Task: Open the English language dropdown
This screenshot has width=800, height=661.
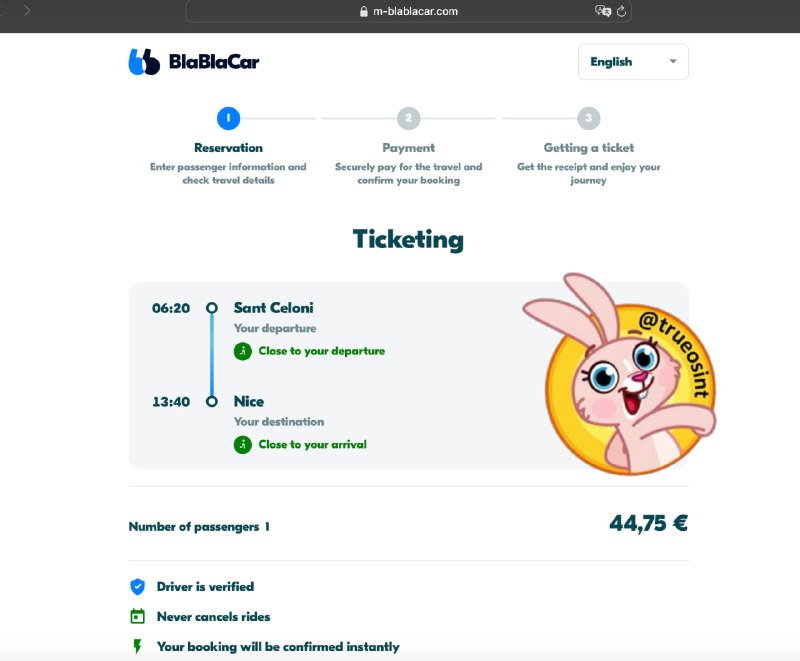Action: coord(633,62)
